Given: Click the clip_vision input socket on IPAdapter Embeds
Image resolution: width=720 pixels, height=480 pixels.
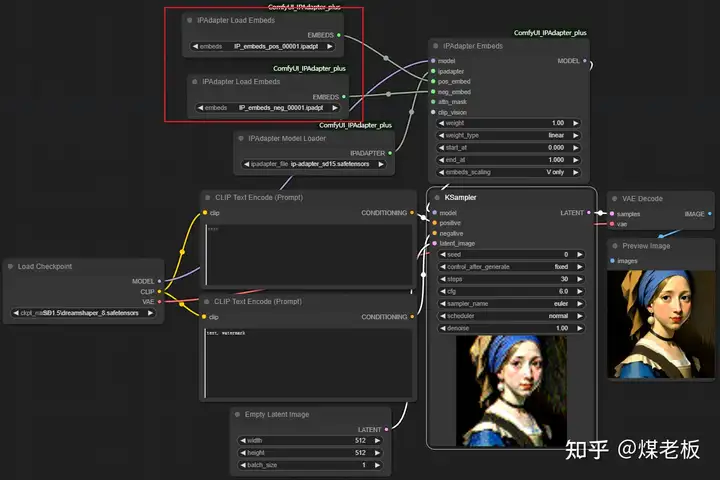Looking at the screenshot, I should click(x=433, y=112).
